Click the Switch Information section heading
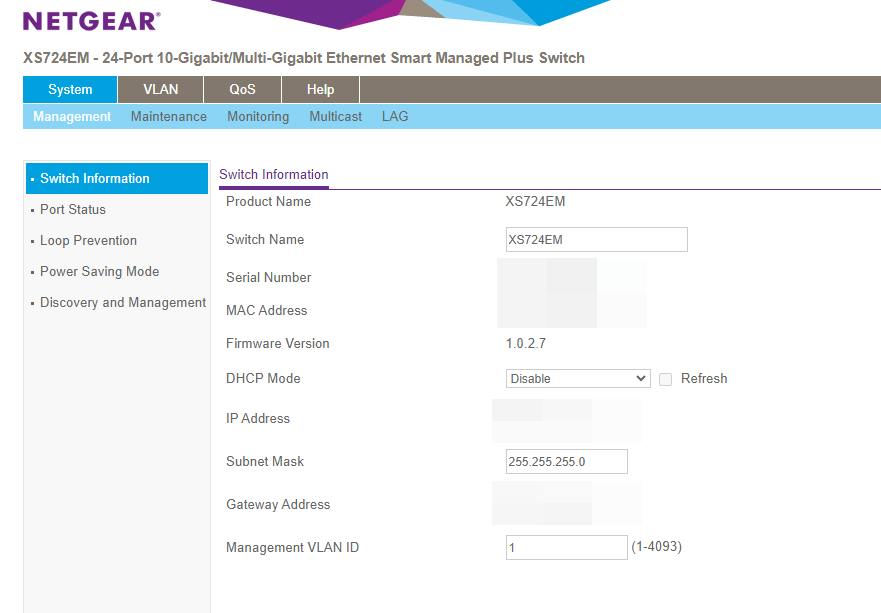Image resolution: width=881 pixels, height=613 pixels. 274,175
